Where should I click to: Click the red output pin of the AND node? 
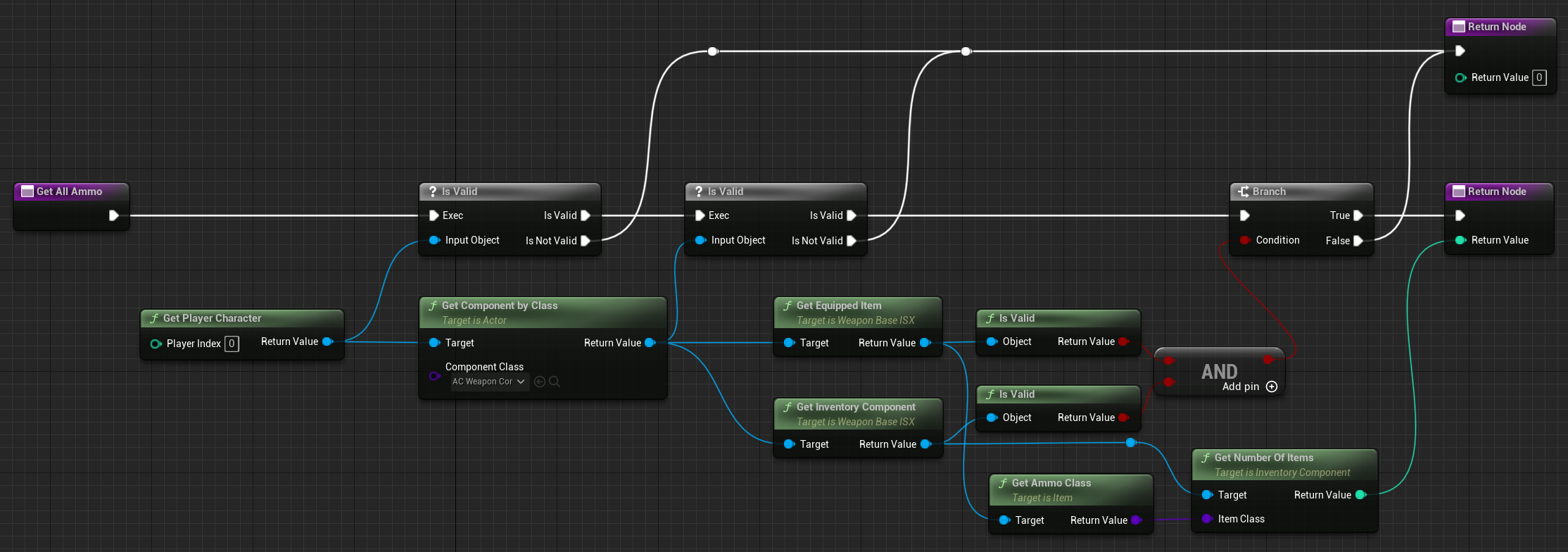(x=1268, y=360)
